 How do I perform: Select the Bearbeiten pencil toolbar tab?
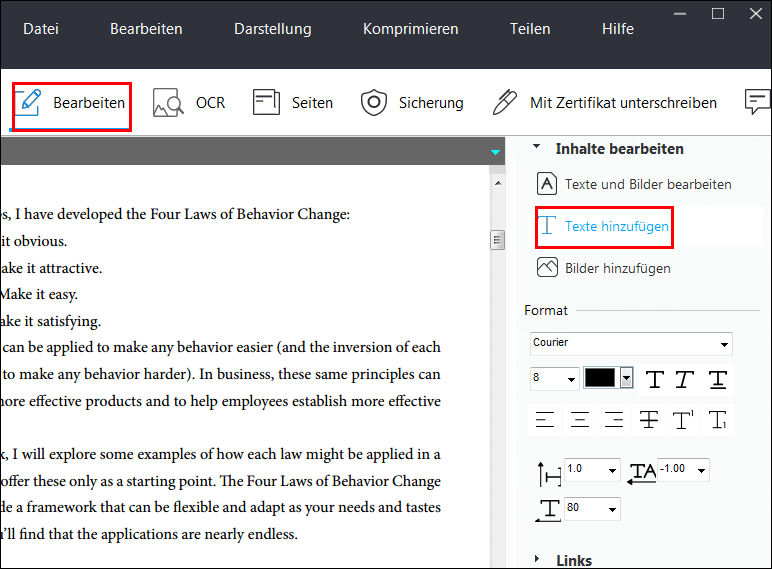(x=71, y=103)
